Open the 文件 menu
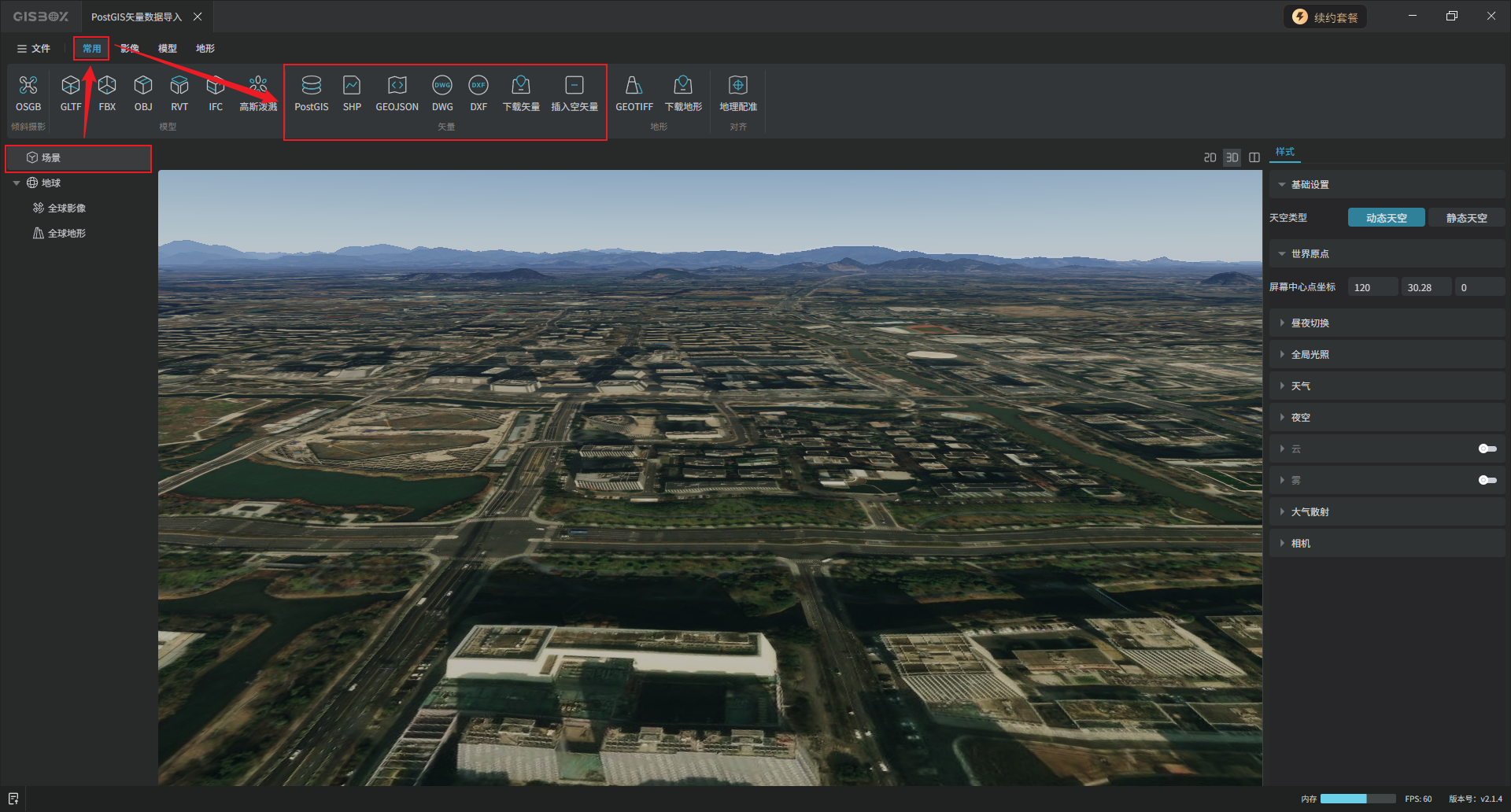The image size is (1511, 812). pyautogui.click(x=33, y=49)
